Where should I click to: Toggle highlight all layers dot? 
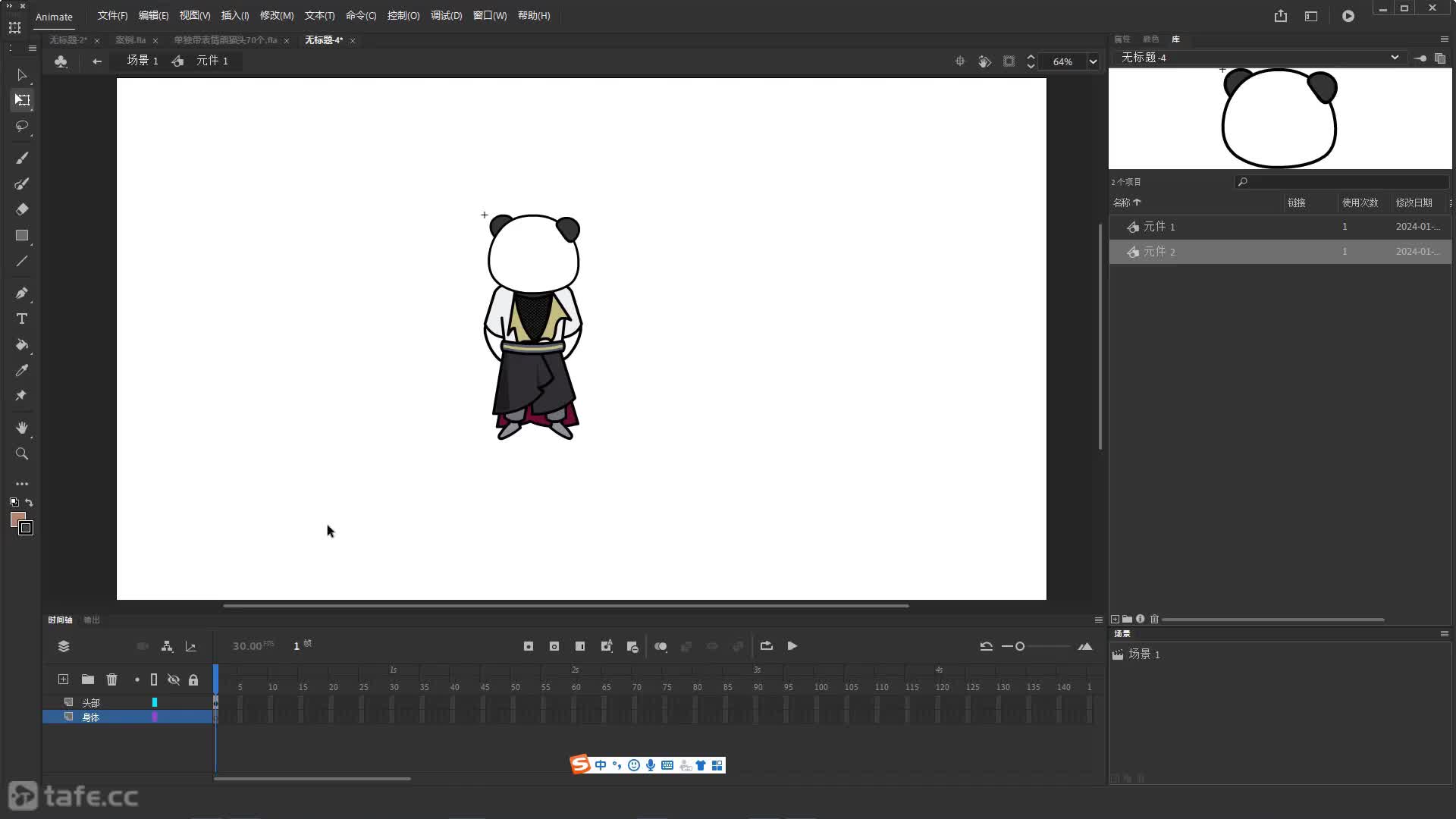click(137, 679)
